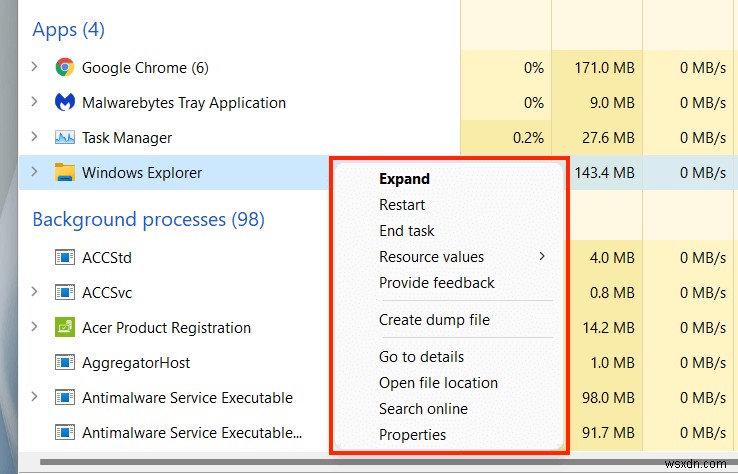Click Windows Explorer's 143.4 MB memory value
738x474 pixels.
[604, 173]
